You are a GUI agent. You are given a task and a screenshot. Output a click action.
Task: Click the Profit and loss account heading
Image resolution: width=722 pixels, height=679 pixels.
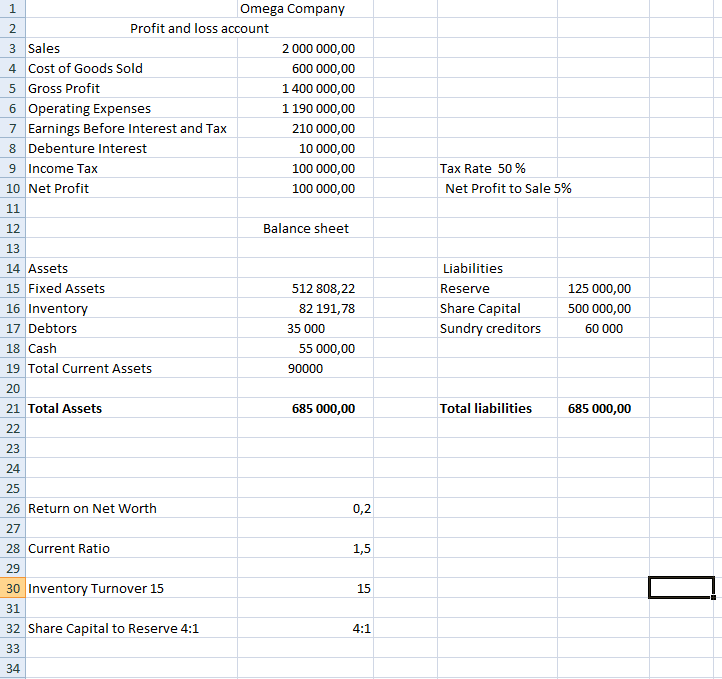click(x=199, y=28)
